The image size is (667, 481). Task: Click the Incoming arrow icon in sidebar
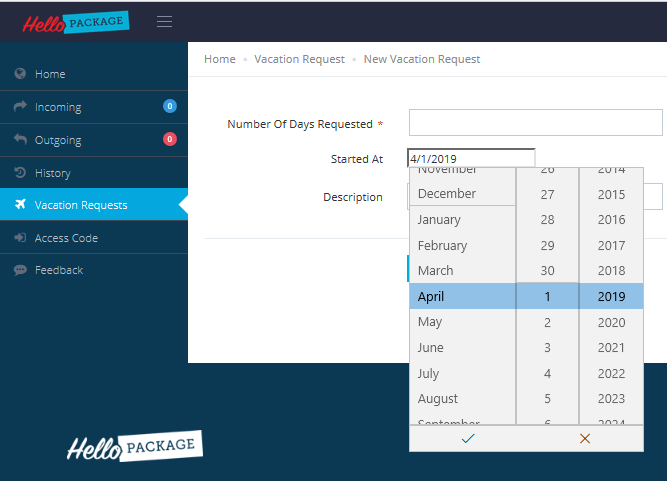20,107
